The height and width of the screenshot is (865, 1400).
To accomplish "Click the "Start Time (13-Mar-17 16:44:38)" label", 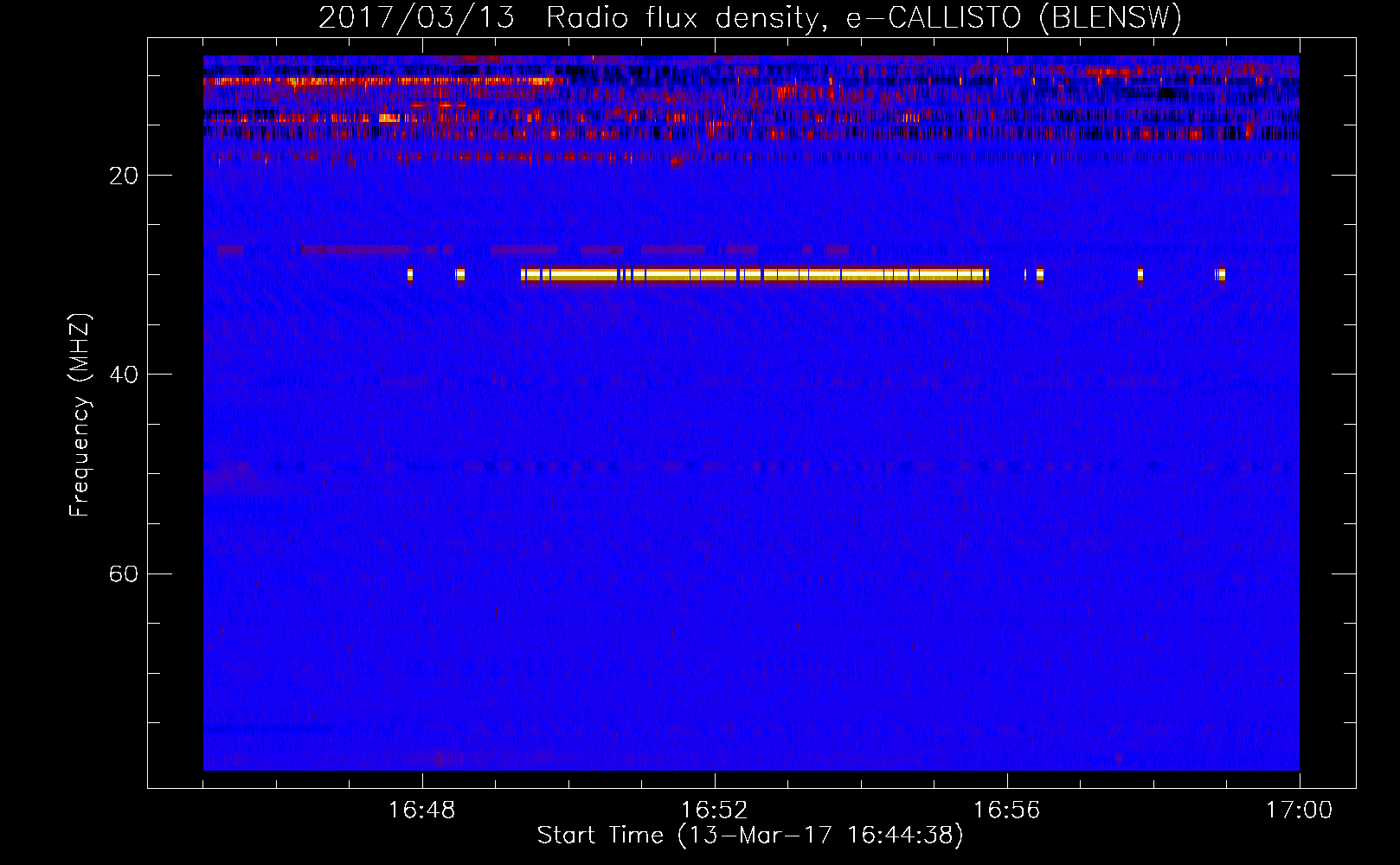I will [x=750, y=836].
